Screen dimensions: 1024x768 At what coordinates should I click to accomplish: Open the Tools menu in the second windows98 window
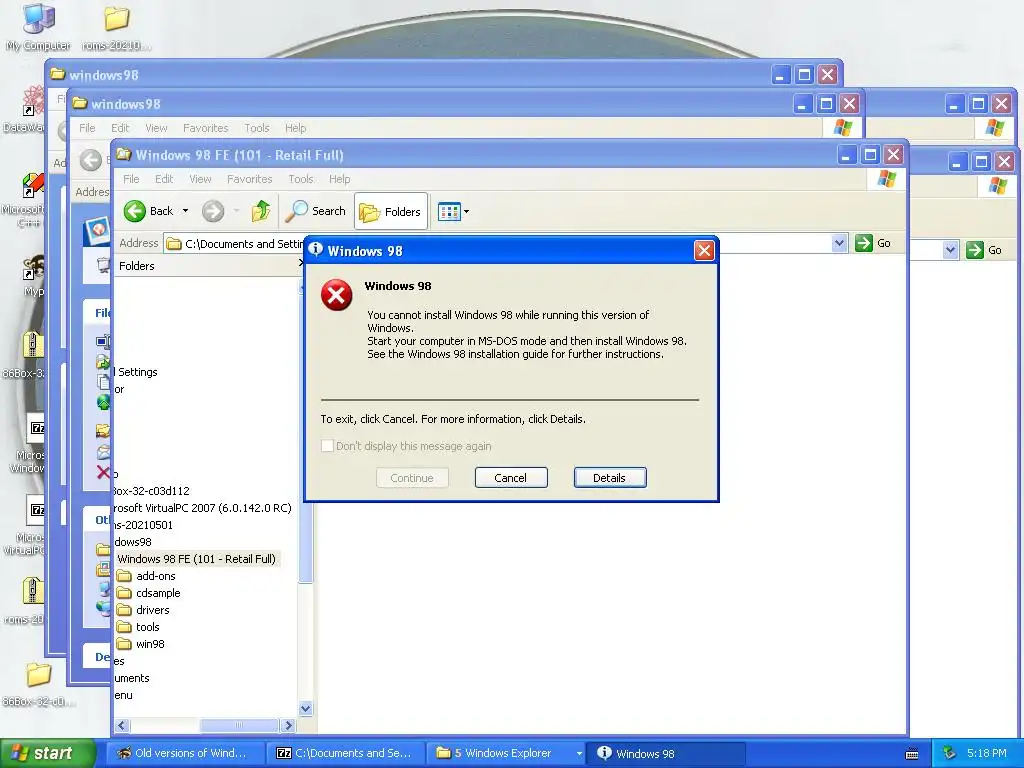(x=257, y=128)
